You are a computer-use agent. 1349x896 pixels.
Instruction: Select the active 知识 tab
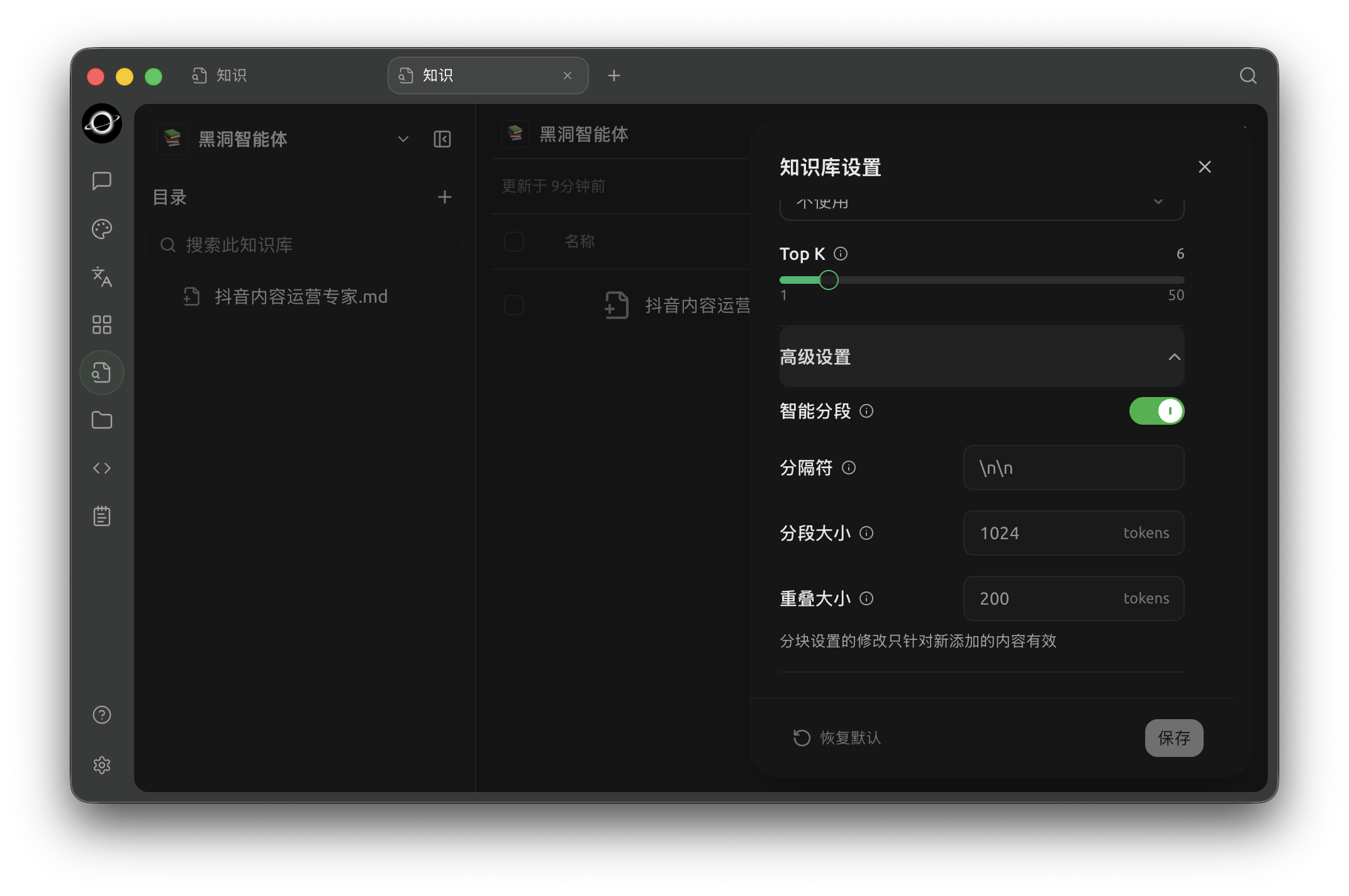pos(488,76)
